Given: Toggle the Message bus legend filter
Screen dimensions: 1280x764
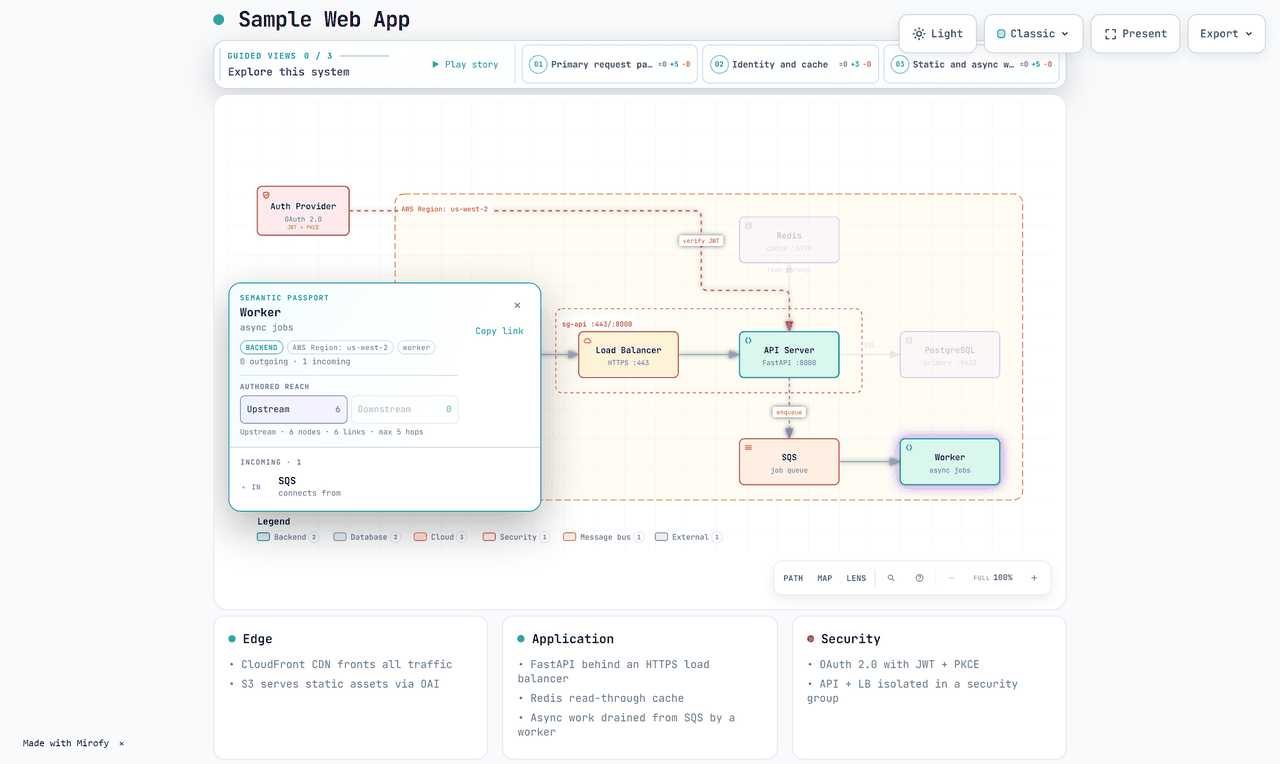Looking at the screenshot, I should [603, 537].
